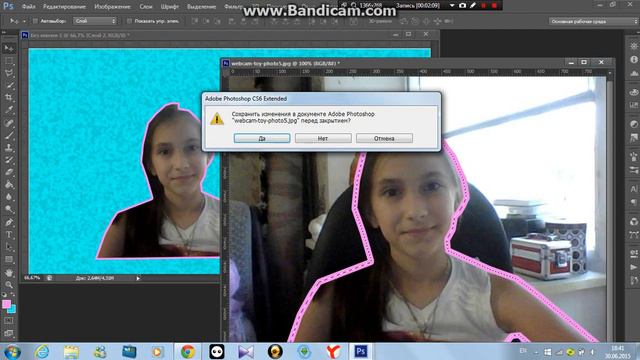Click zoom percentage field 66,67%
This screenshot has height=360, width=640.
coord(32,278)
